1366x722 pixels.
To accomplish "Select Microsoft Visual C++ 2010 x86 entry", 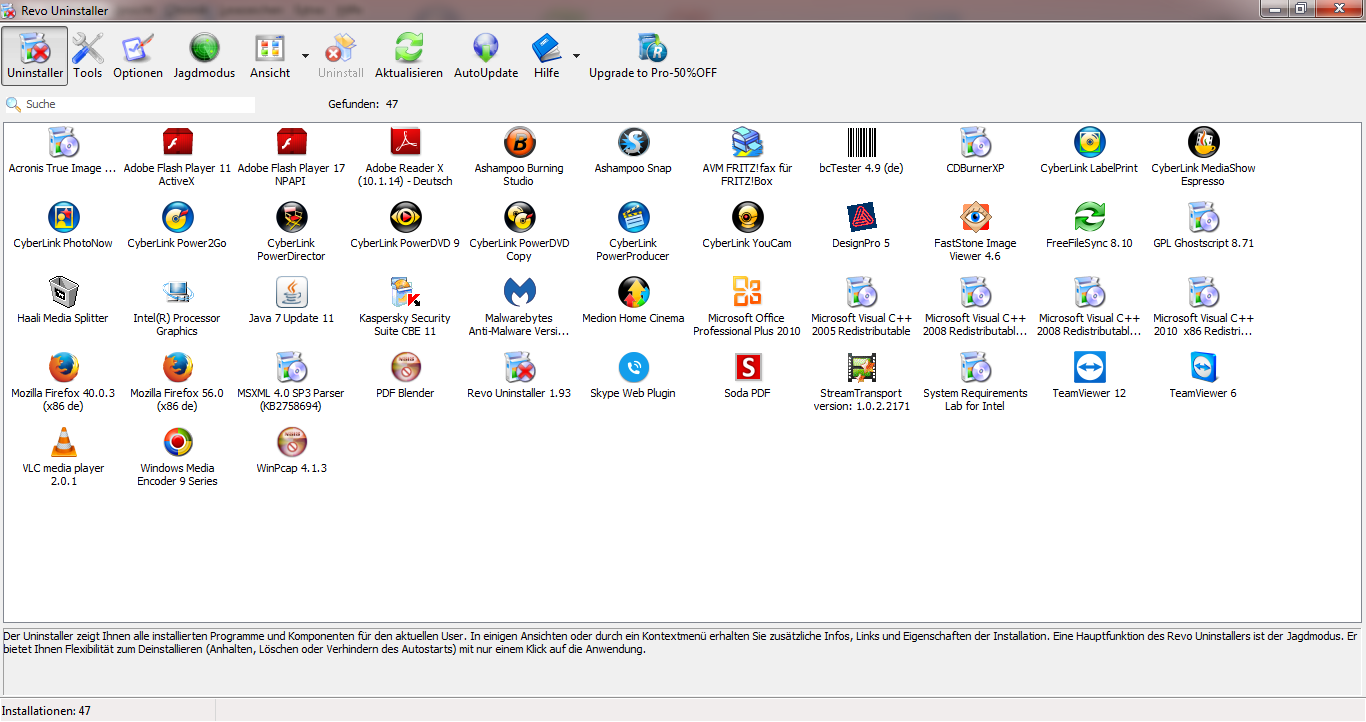I will click(1203, 307).
